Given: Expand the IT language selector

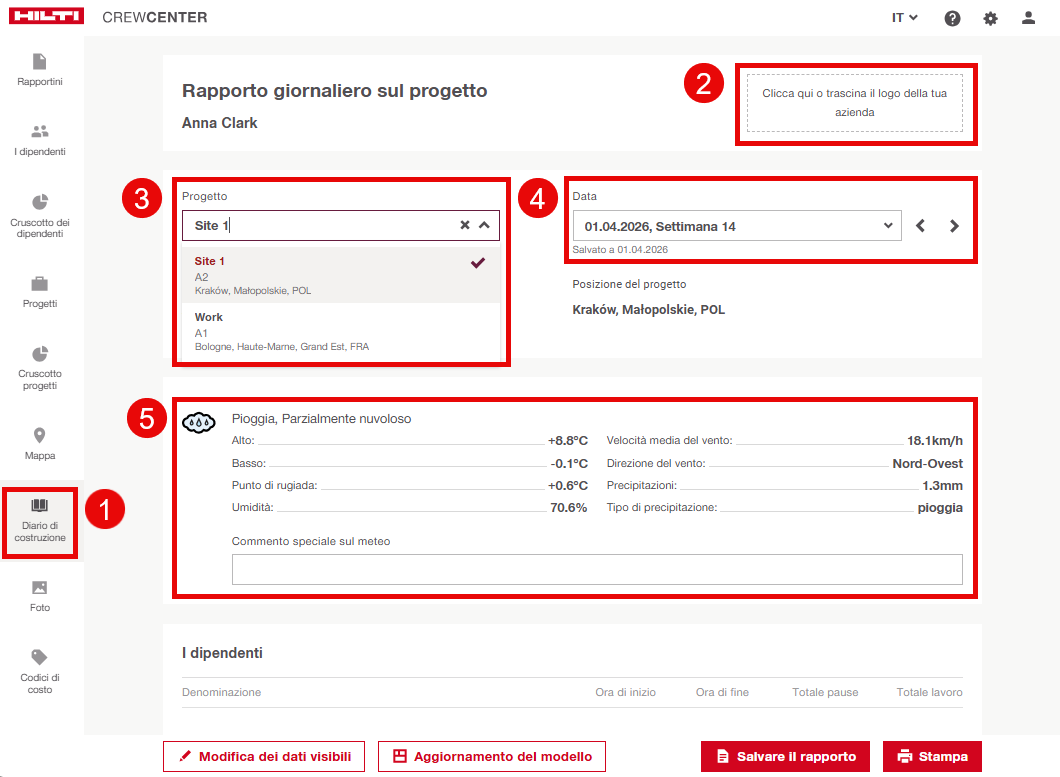Looking at the screenshot, I should (x=904, y=18).
